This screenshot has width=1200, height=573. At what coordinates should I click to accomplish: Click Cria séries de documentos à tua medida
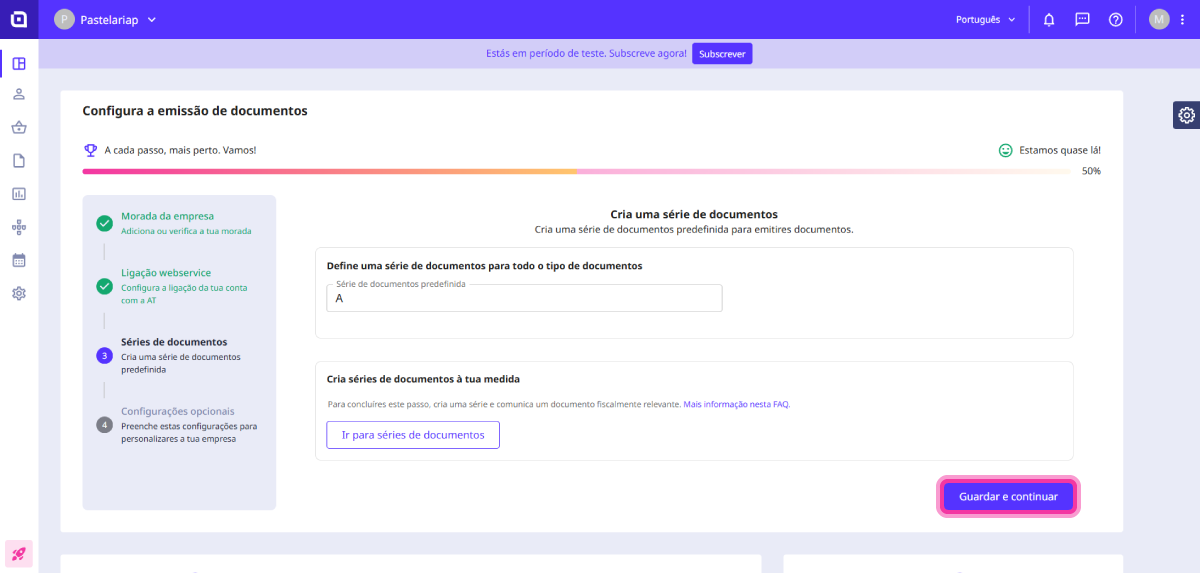[423, 379]
